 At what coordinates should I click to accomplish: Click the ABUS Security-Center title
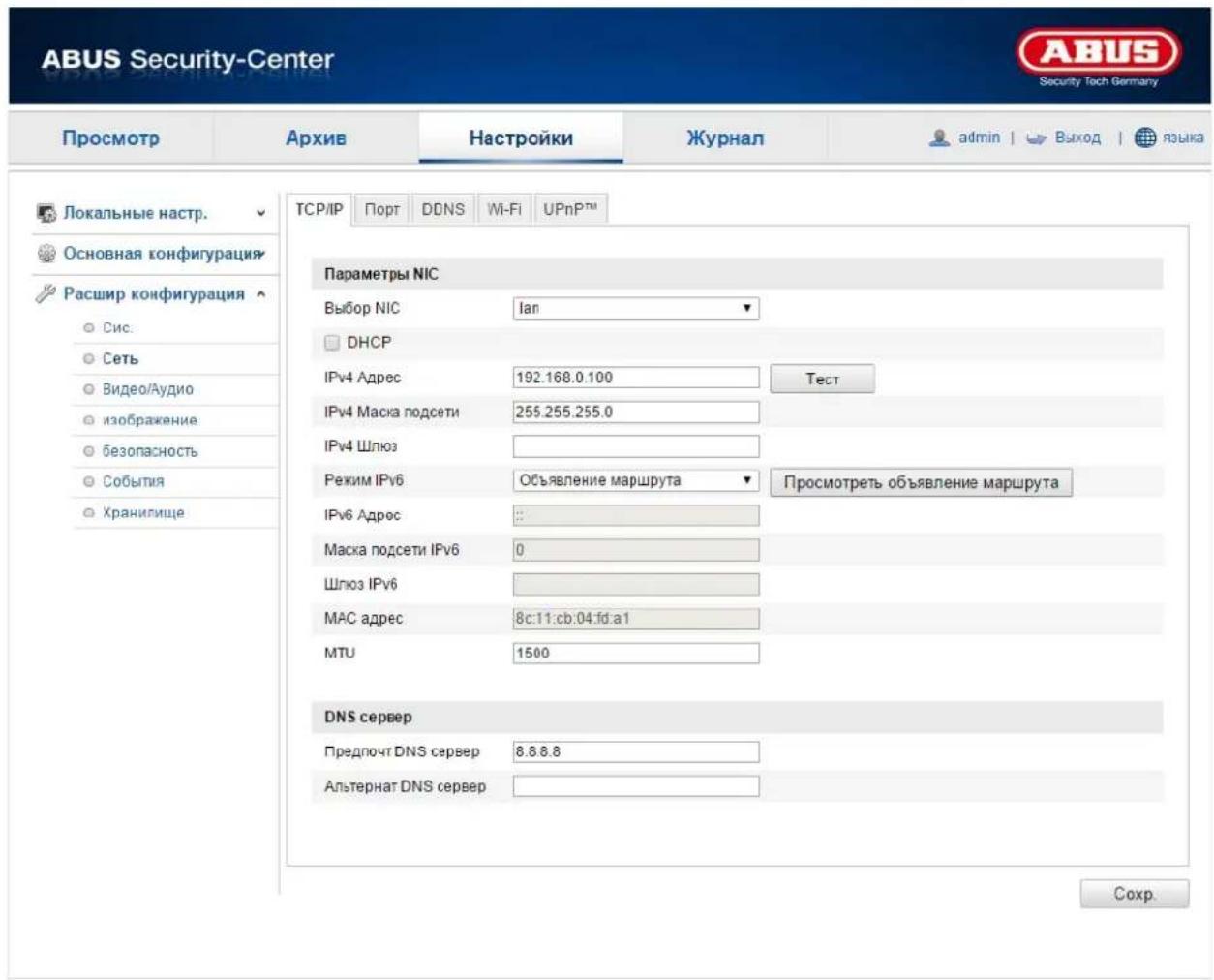click(188, 59)
